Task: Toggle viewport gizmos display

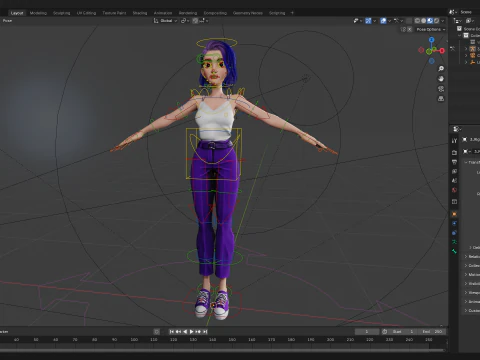Action: (368, 21)
